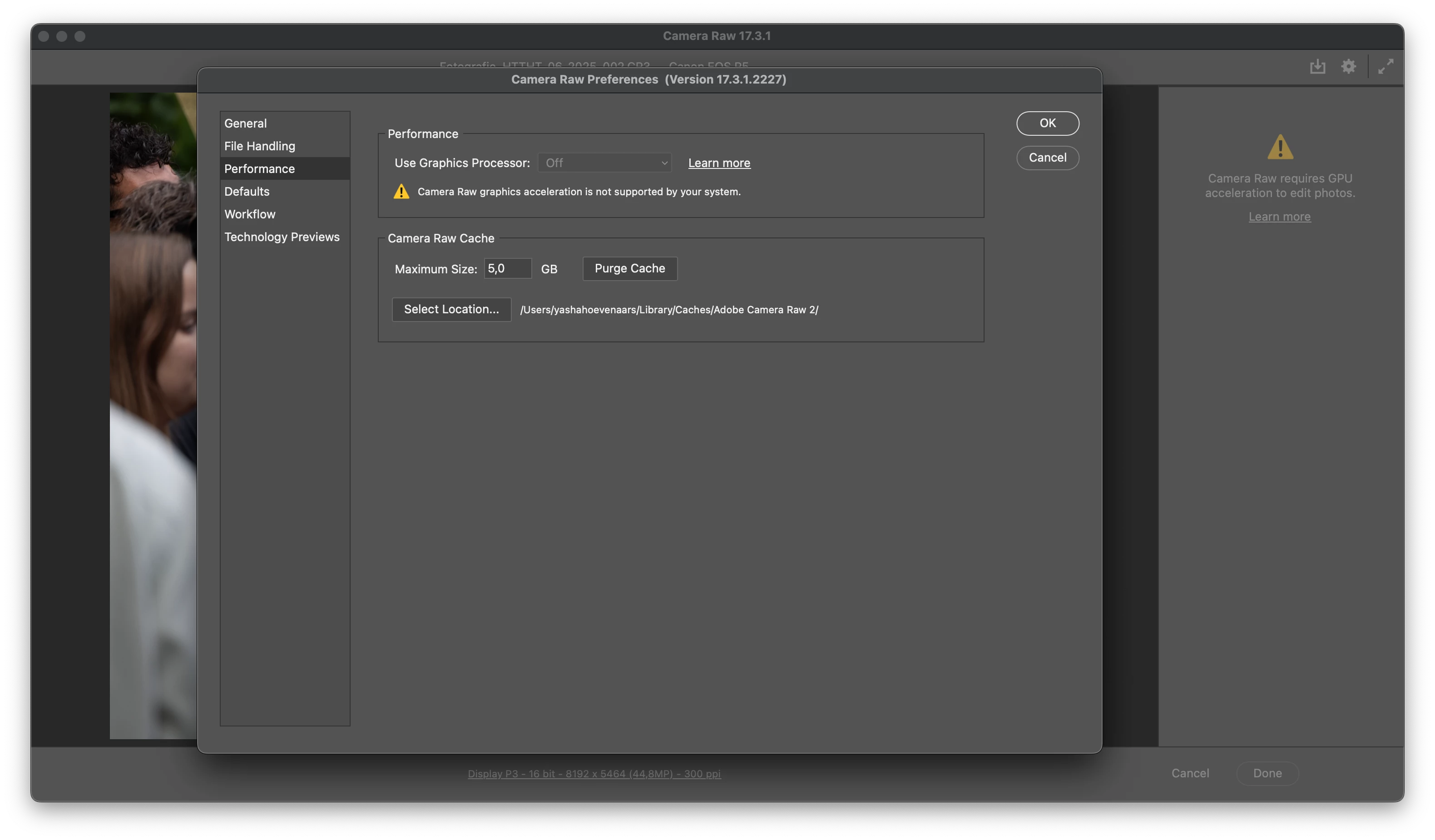Open Learn more link under GPU warning

coord(1280,217)
